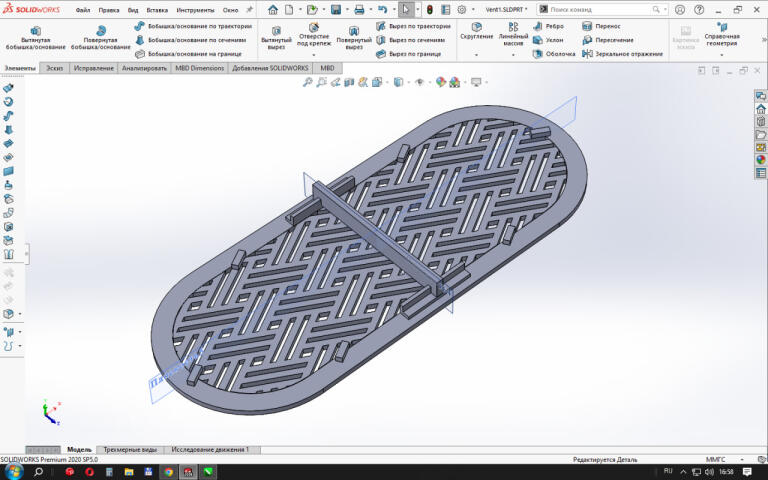Click Отверстие под крепеж tool
This screenshot has width=768, height=480.
[313, 34]
